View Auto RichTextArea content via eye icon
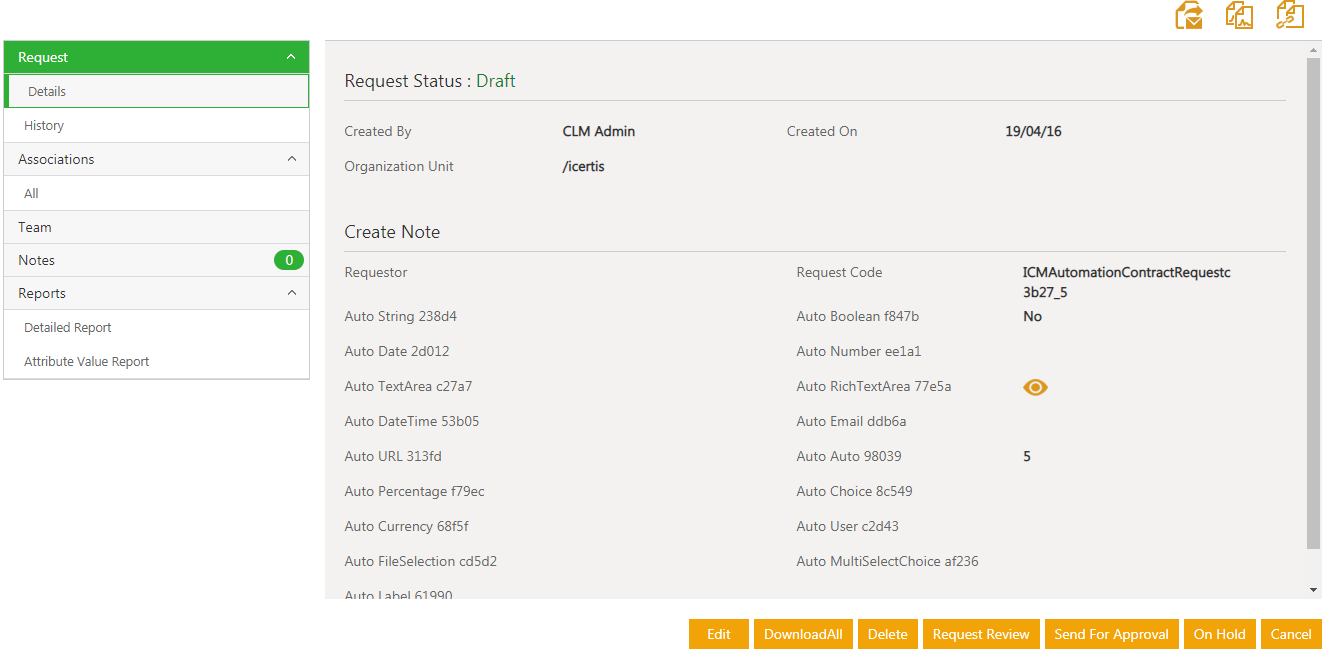 1035,387
